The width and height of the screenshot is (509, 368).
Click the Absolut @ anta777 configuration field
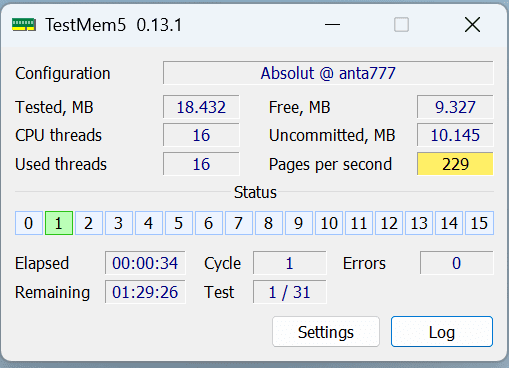tap(328, 73)
